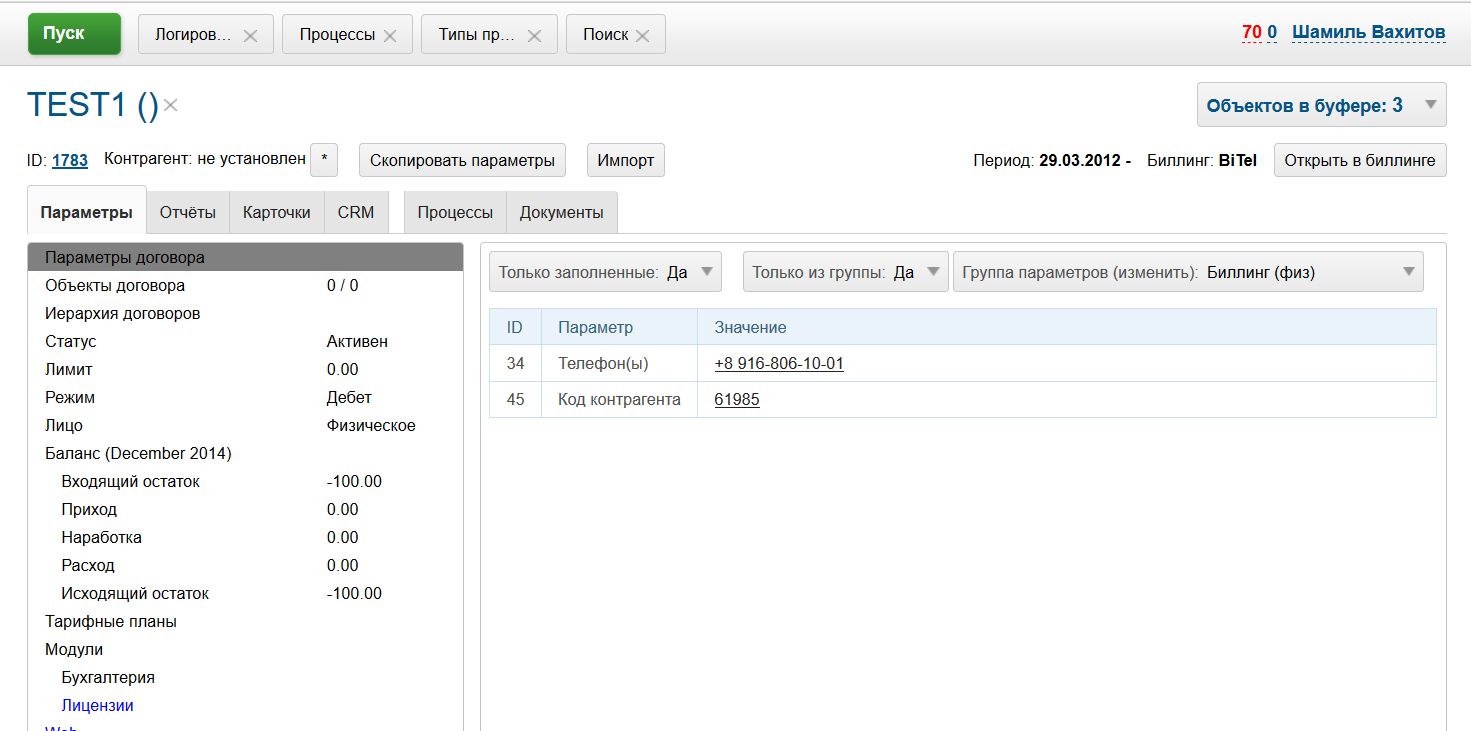Close the Типы пр... tab via X icon
The height and width of the screenshot is (731, 1471).
click(x=534, y=36)
